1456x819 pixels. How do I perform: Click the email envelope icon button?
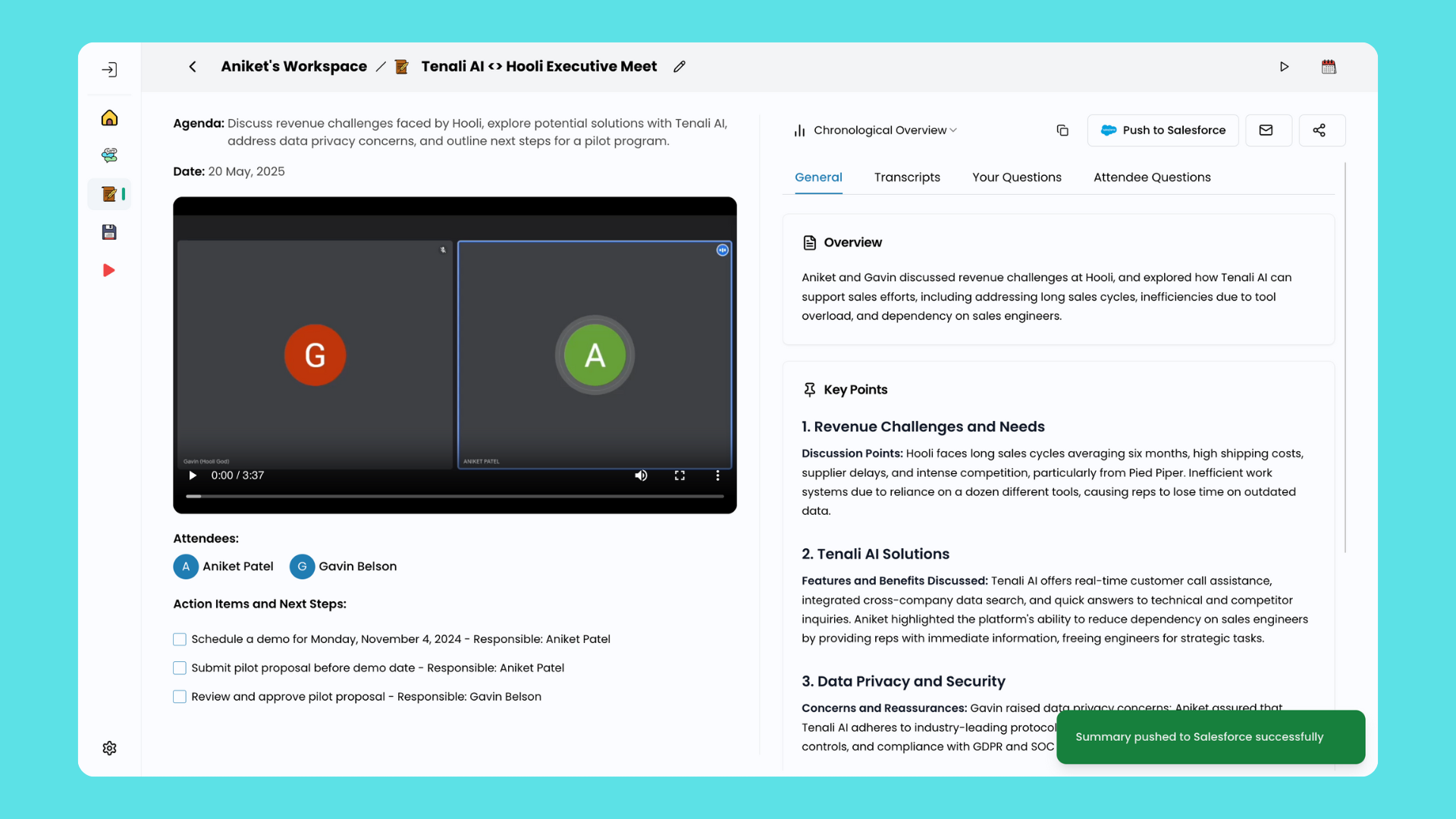point(1266,130)
